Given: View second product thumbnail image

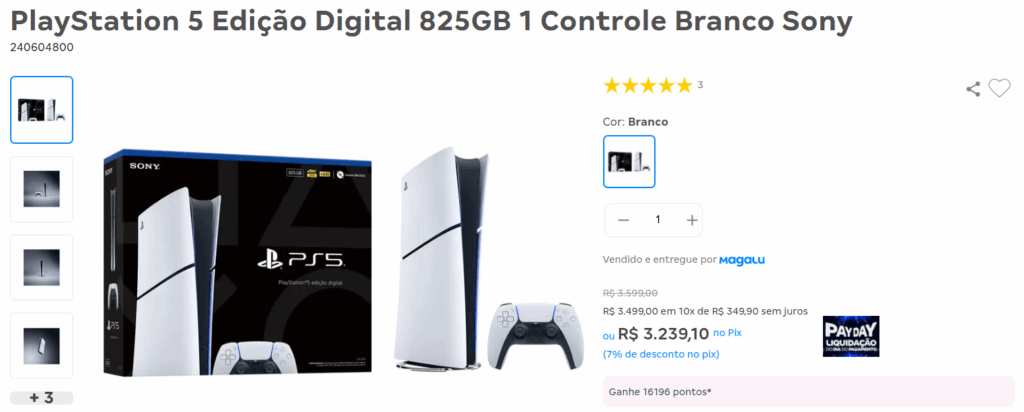Looking at the screenshot, I should click(x=42, y=189).
